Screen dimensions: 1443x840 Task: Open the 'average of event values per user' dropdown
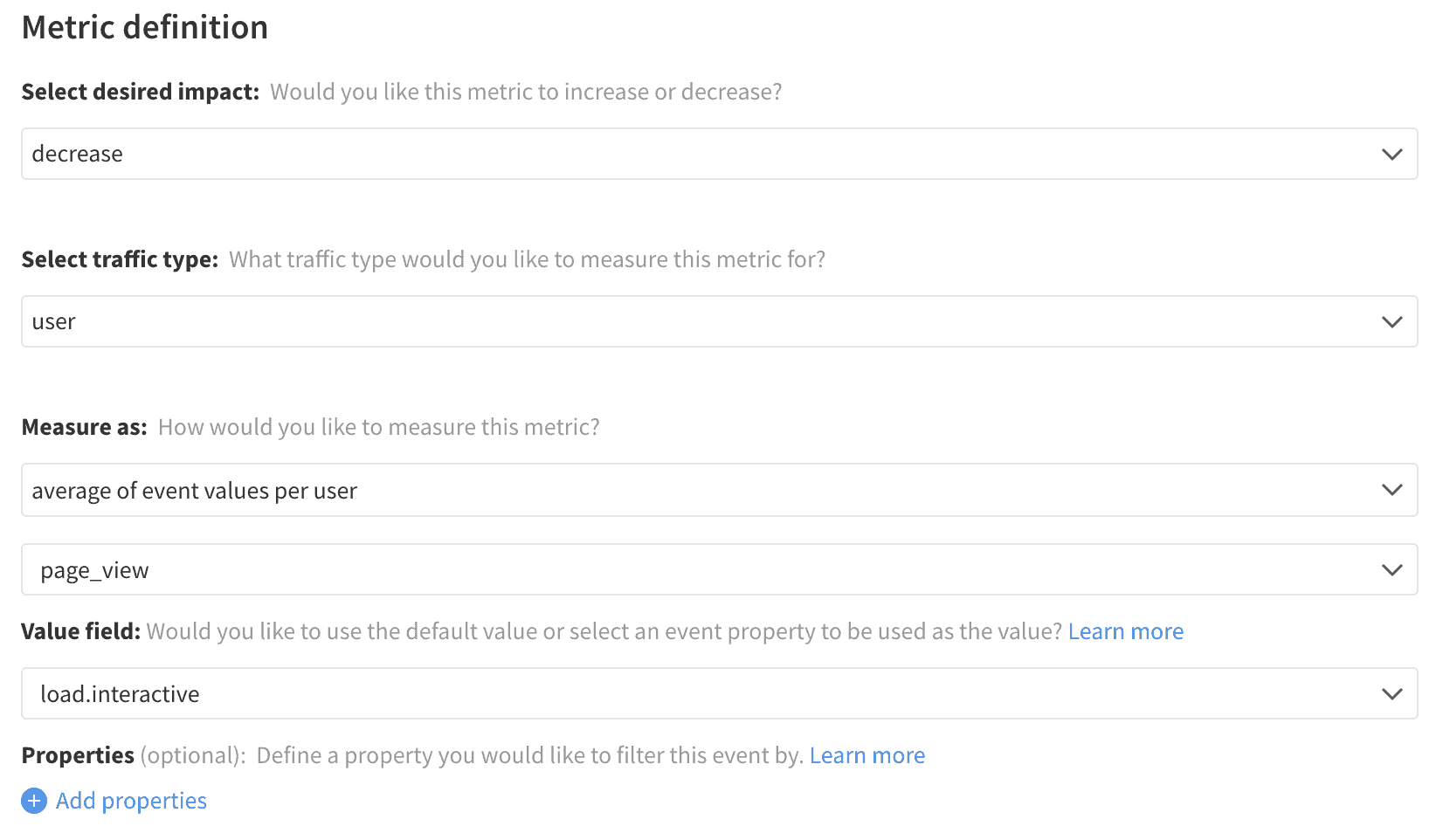point(719,490)
